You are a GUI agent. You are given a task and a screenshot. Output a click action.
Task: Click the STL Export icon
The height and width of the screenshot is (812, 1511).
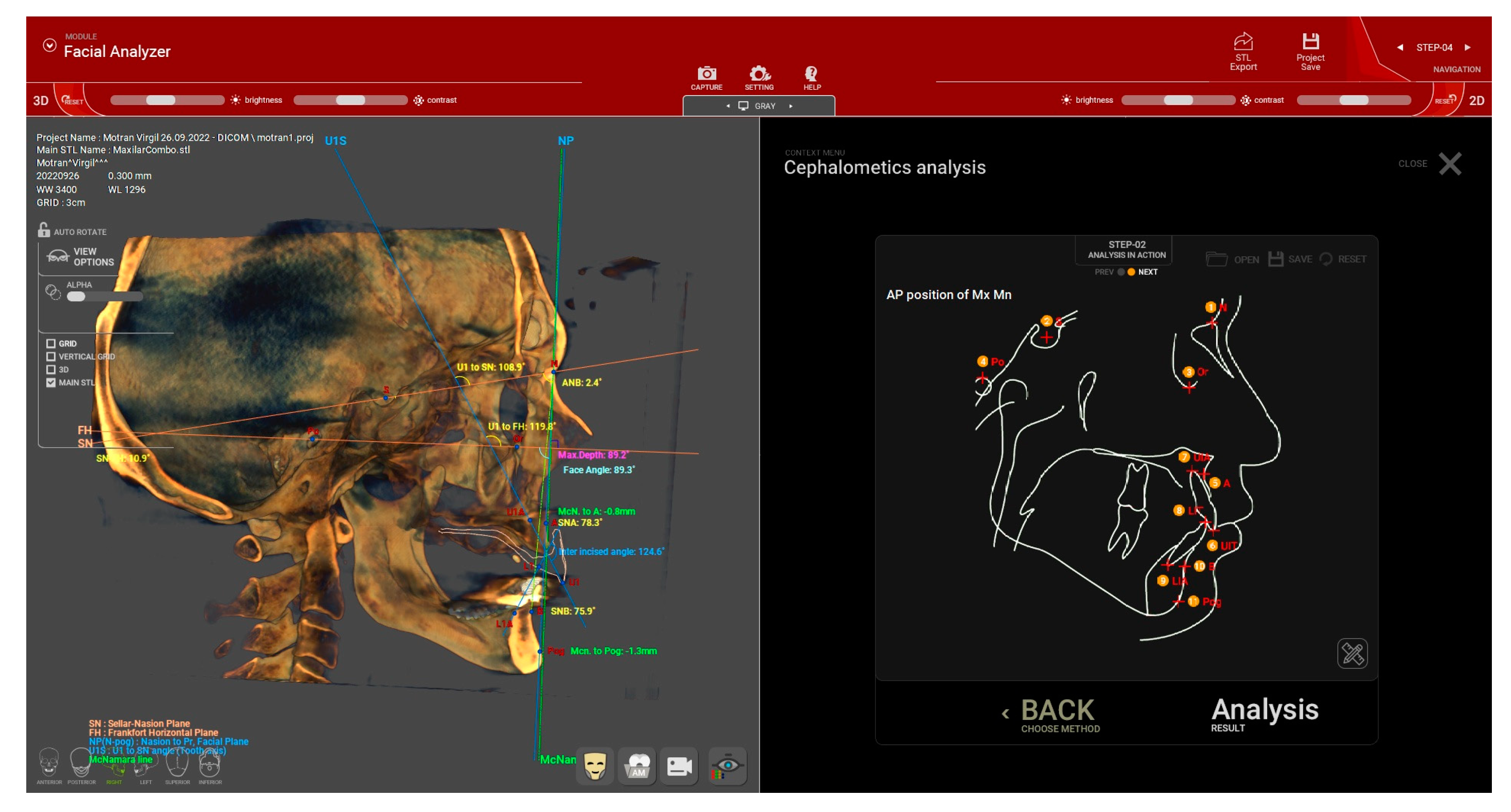1243,42
